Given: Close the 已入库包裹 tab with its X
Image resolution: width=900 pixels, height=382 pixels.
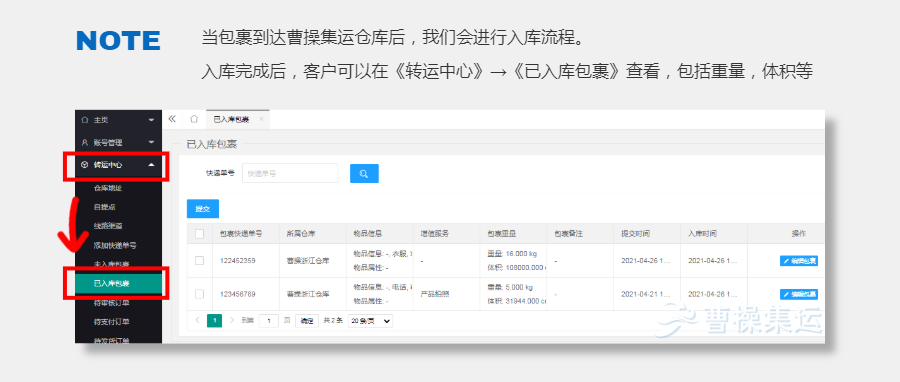Looking at the screenshot, I should [x=261, y=119].
